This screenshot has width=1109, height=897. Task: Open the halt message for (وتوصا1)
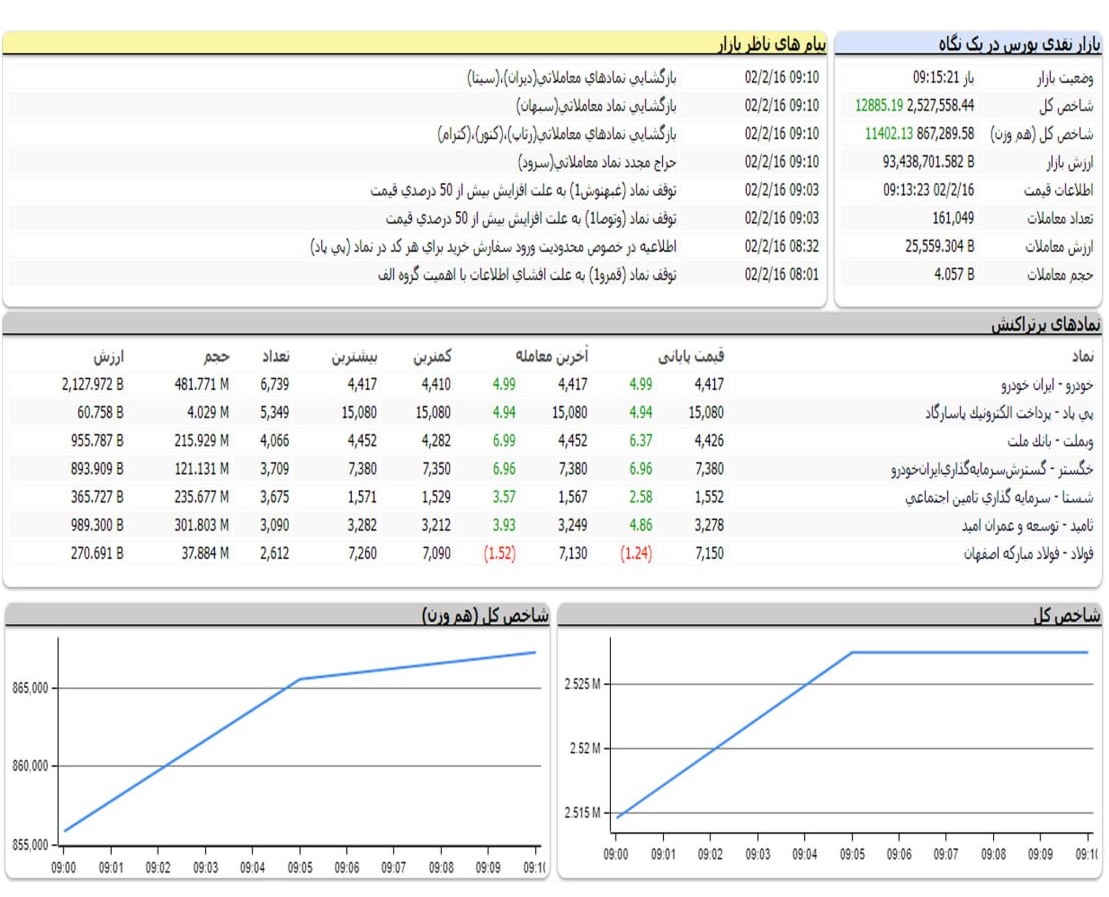coord(531,219)
